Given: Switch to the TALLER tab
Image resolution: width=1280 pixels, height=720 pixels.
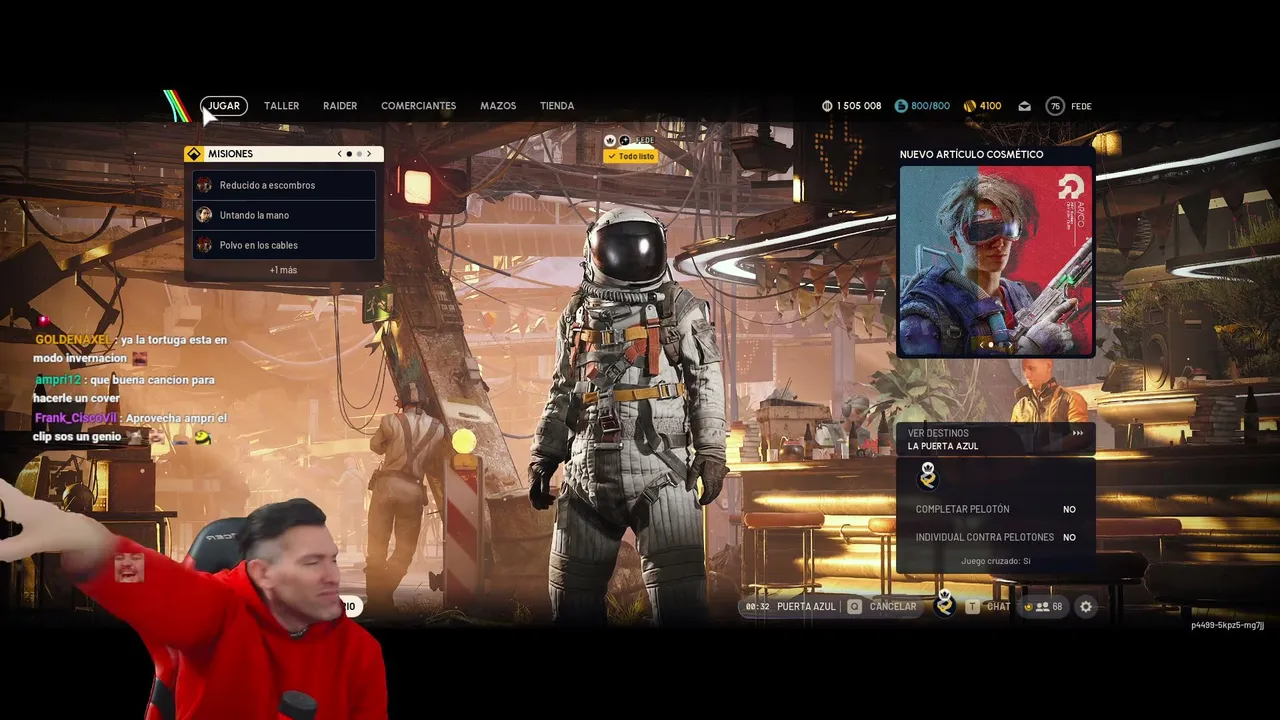Looking at the screenshot, I should click(x=281, y=106).
